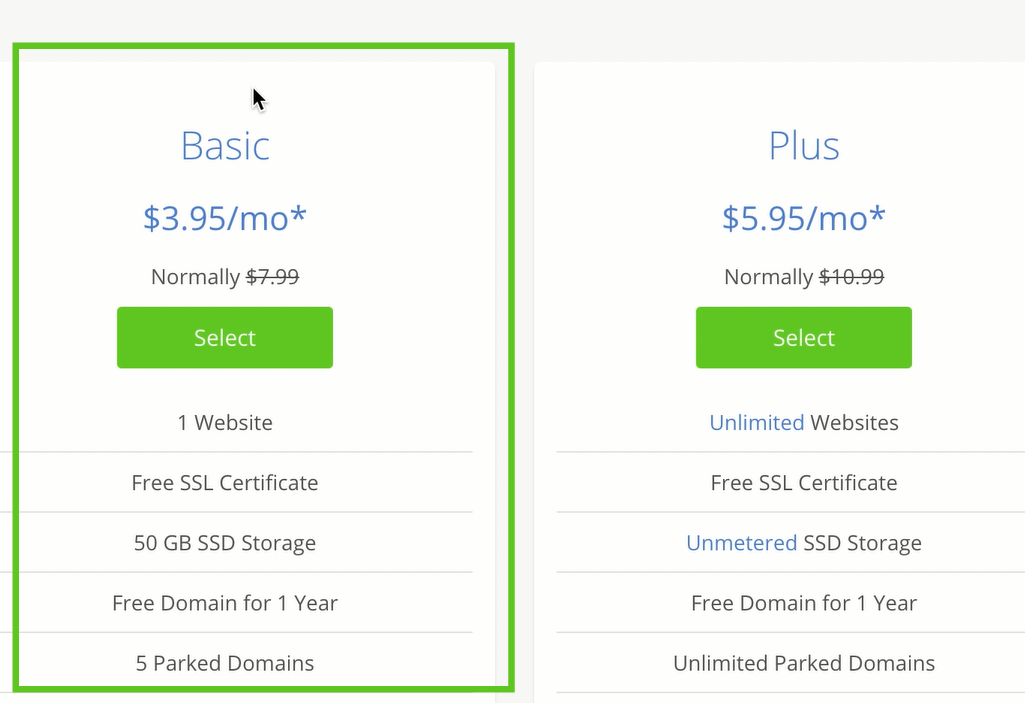
Task: Open the Unmetered SSD storage link
Action: point(741,543)
